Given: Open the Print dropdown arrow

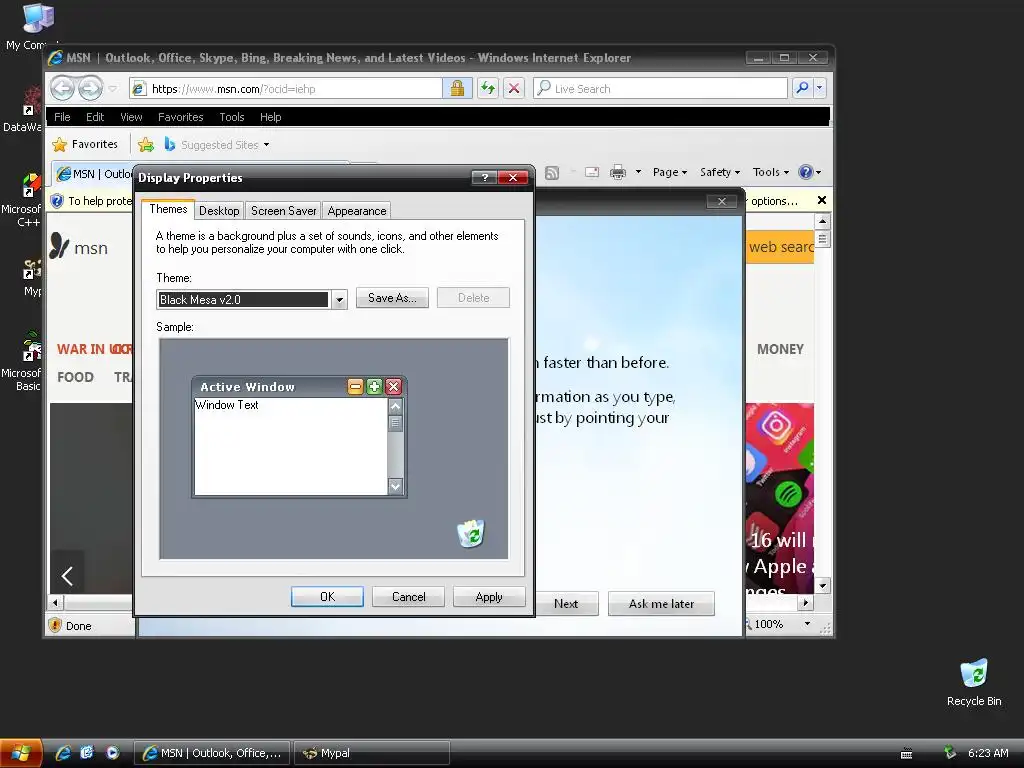Looking at the screenshot, I should (638, 172).
